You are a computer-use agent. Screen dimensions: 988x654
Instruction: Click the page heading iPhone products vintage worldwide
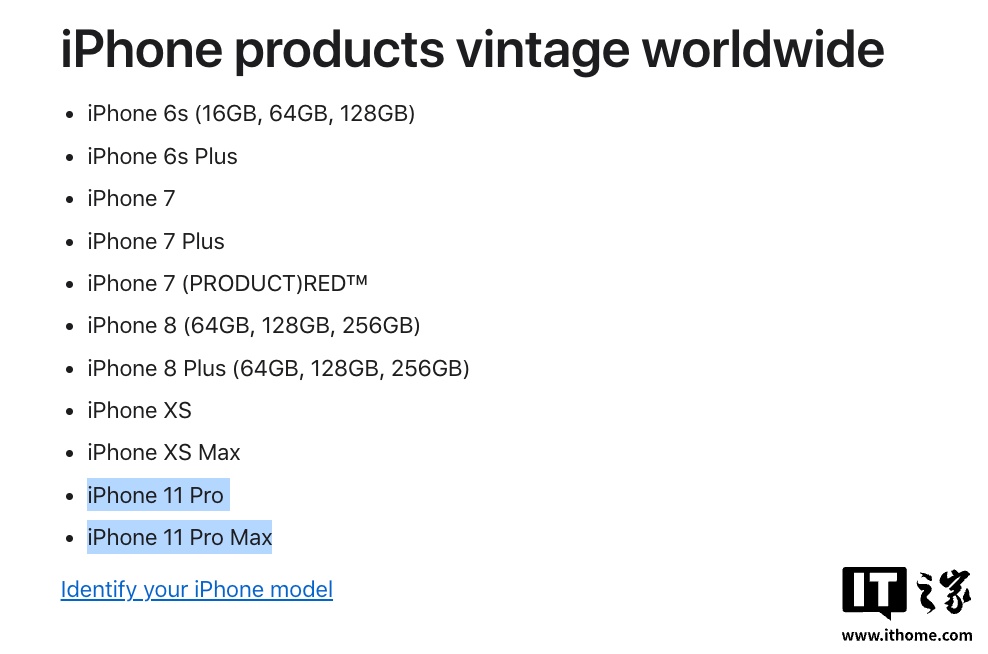[x=473, y=50]
